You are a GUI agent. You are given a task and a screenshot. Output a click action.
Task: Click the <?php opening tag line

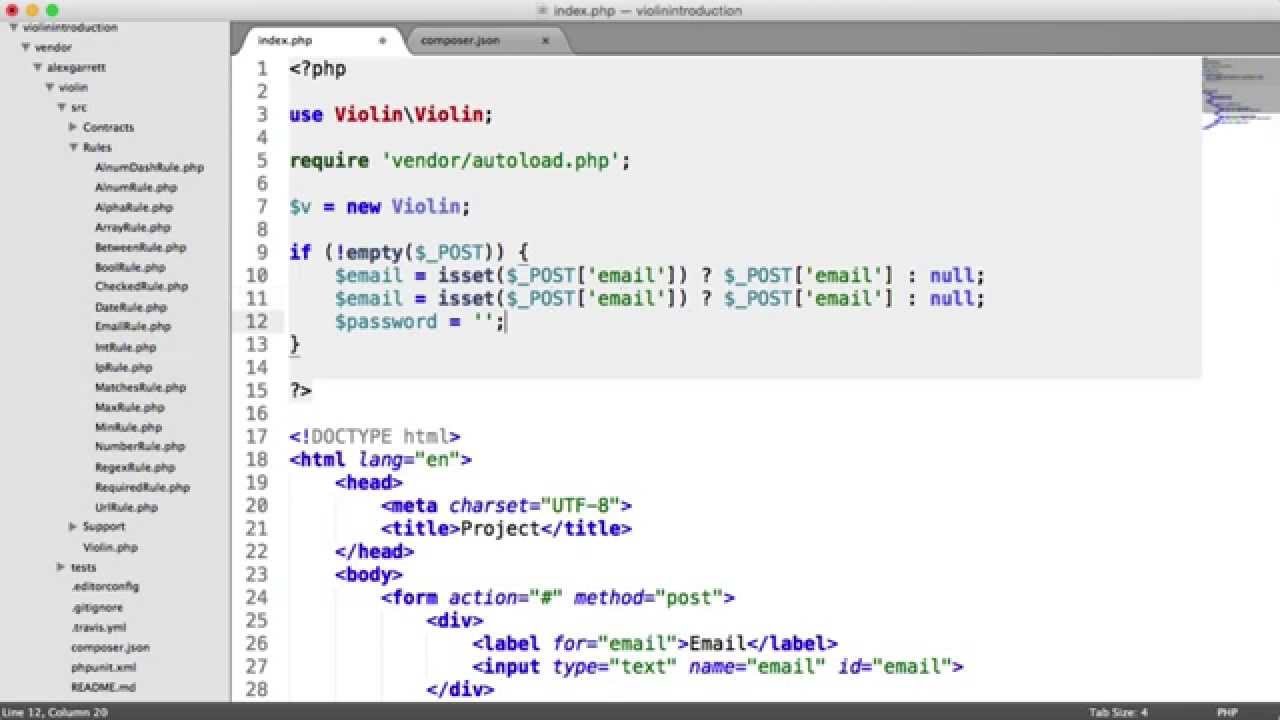point(318,68)
